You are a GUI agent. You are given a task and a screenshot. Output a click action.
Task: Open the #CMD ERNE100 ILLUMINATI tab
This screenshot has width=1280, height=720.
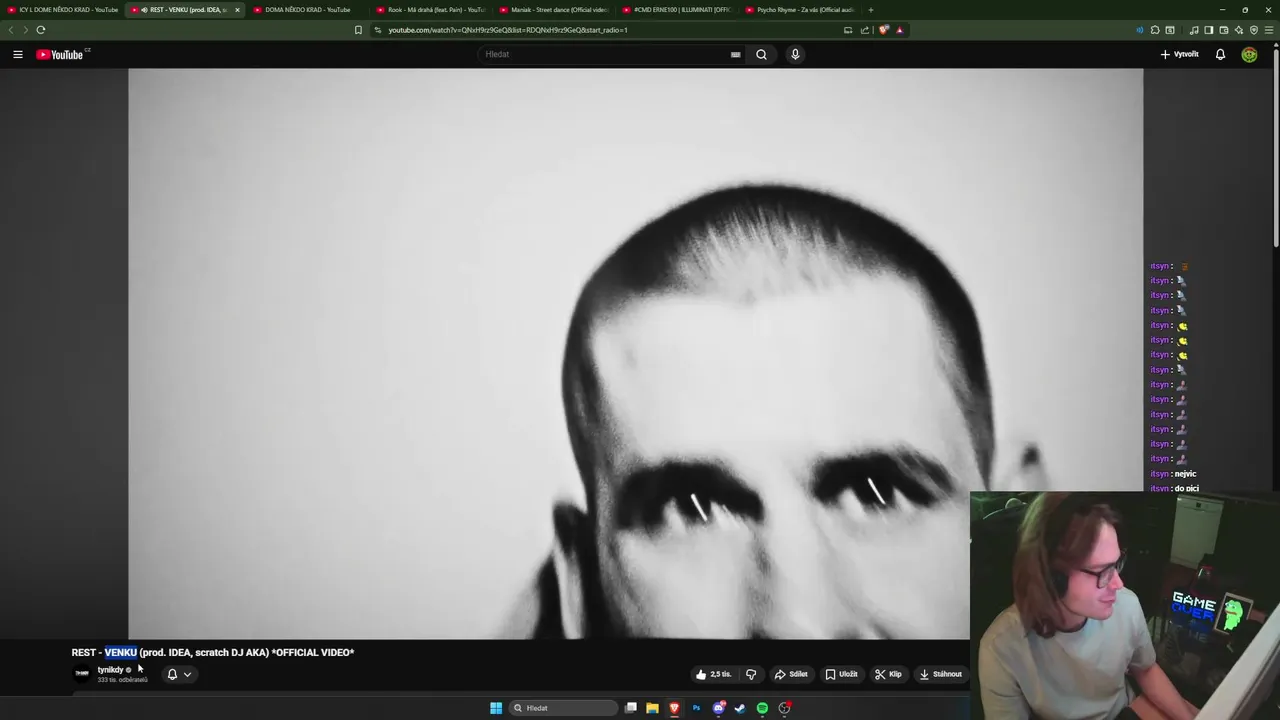click(678, 10)
